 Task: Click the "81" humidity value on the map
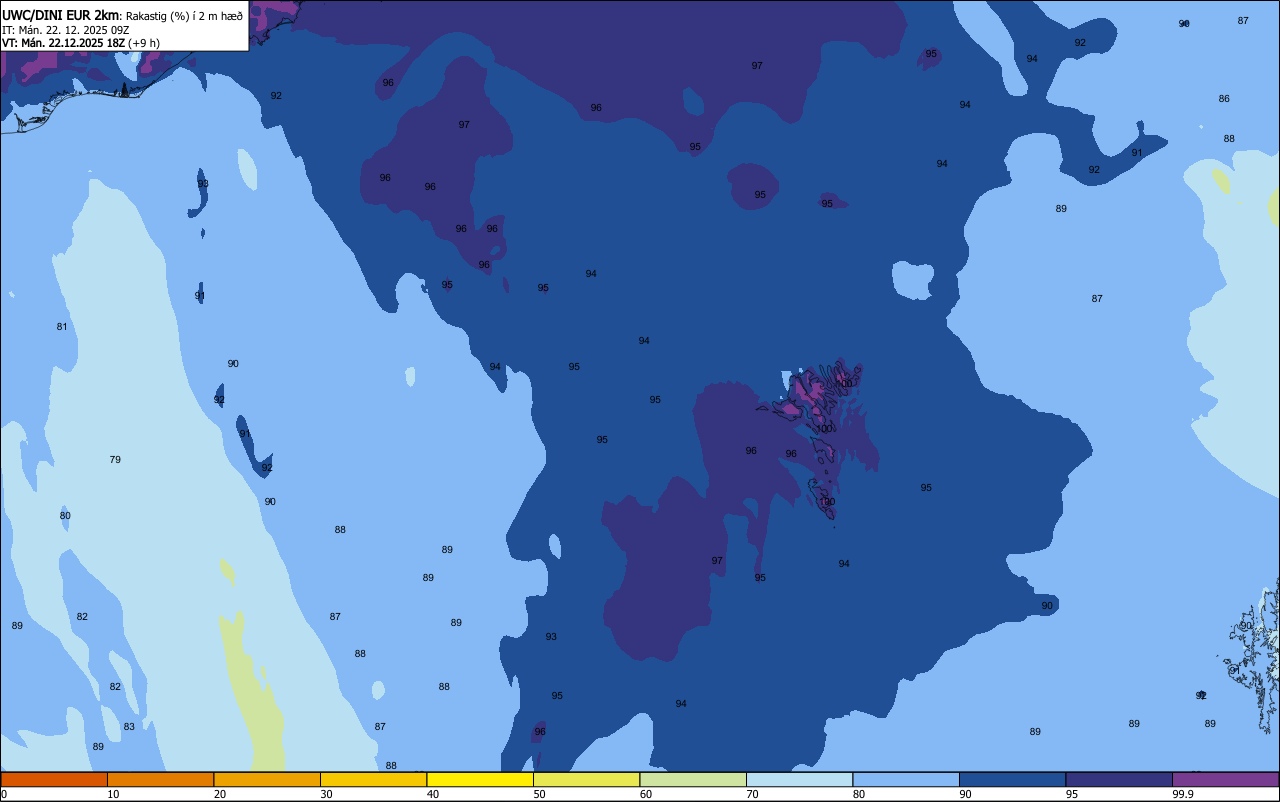pos(62,327)
